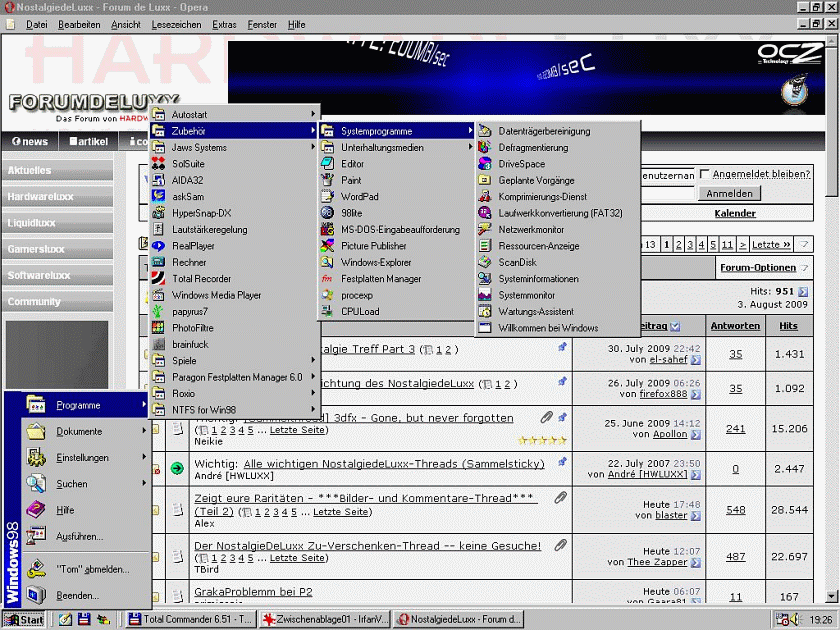Viewport: 840px width, 630px height.
Task: Go to Letzte » page link
Action: 771,244
